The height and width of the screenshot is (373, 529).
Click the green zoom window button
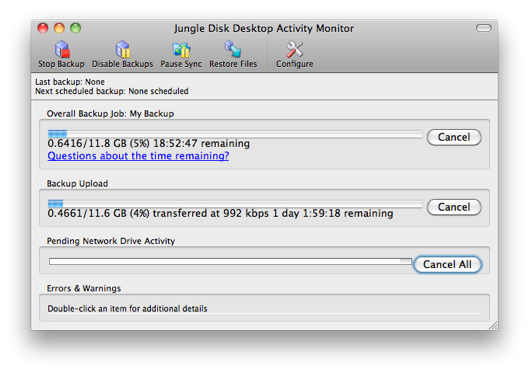pyautogui.click(x=76, y=28)
